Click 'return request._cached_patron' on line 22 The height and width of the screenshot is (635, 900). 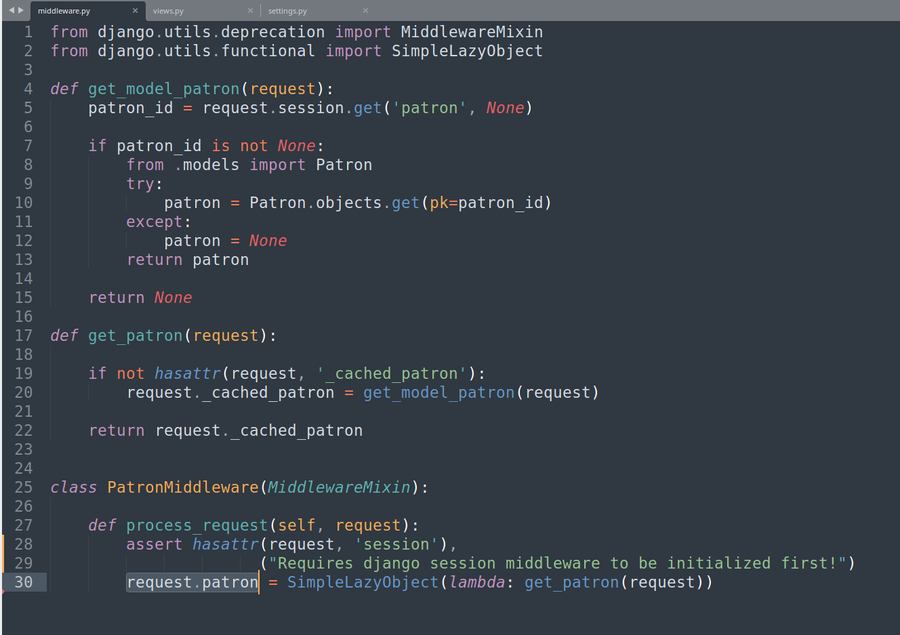click(x=226, y=430)
